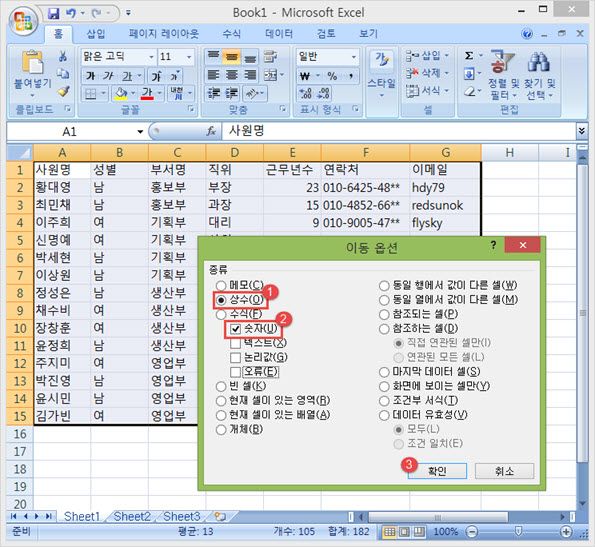Open the 검토 ribbon tab

[x=326, y=34]
